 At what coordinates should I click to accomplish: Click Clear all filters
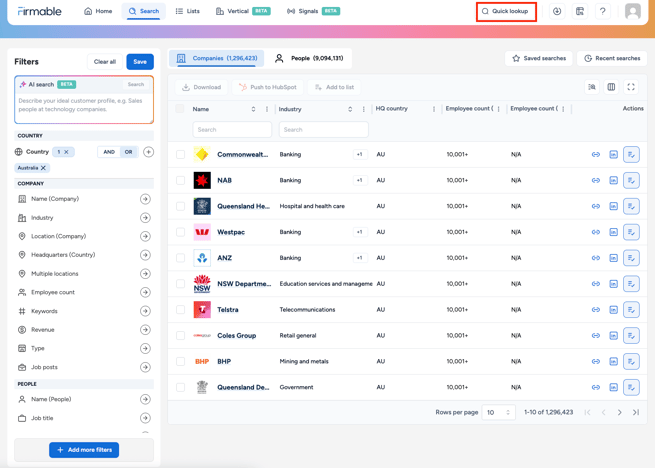click(x=104, y=62)
